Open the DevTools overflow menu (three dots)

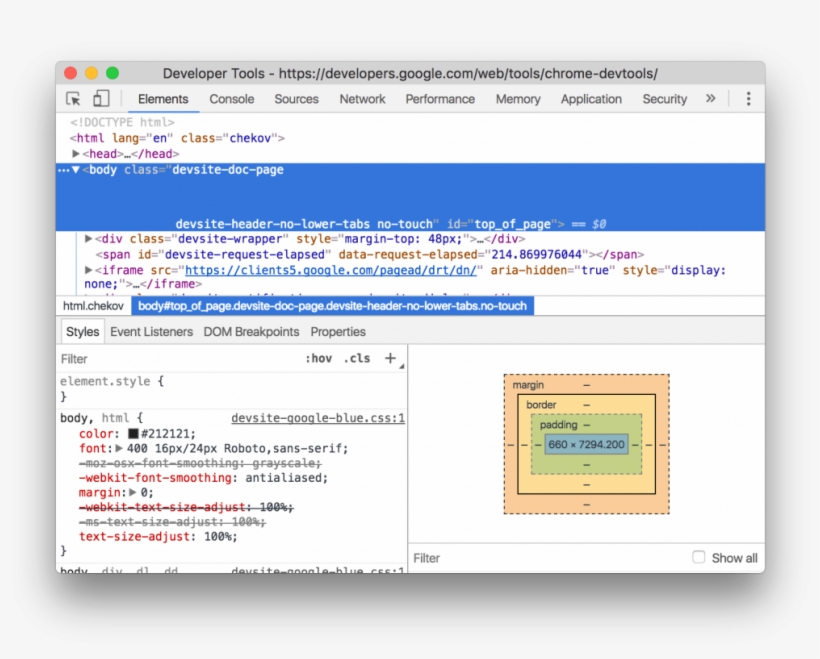pyautogui.click(x=747, y=98)
